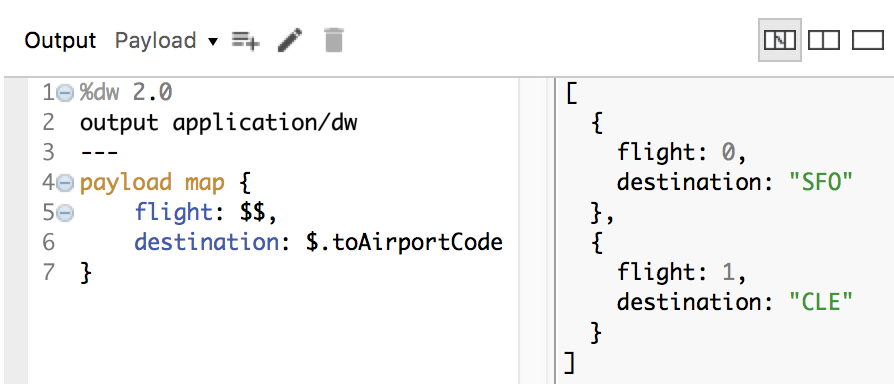Screen dimensions: 894x384
Task: Switch to single-pane layout icon
Action: pos(867,40)
